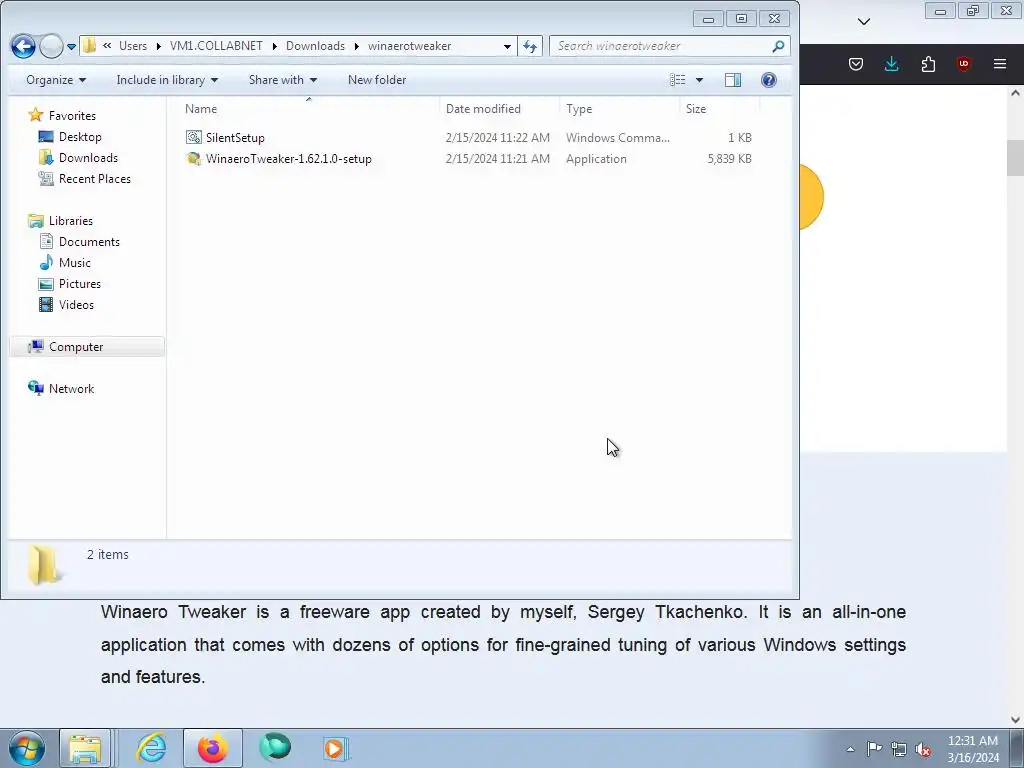
Task: Click the folder icon in address bar
Action: tap(89, 46)
